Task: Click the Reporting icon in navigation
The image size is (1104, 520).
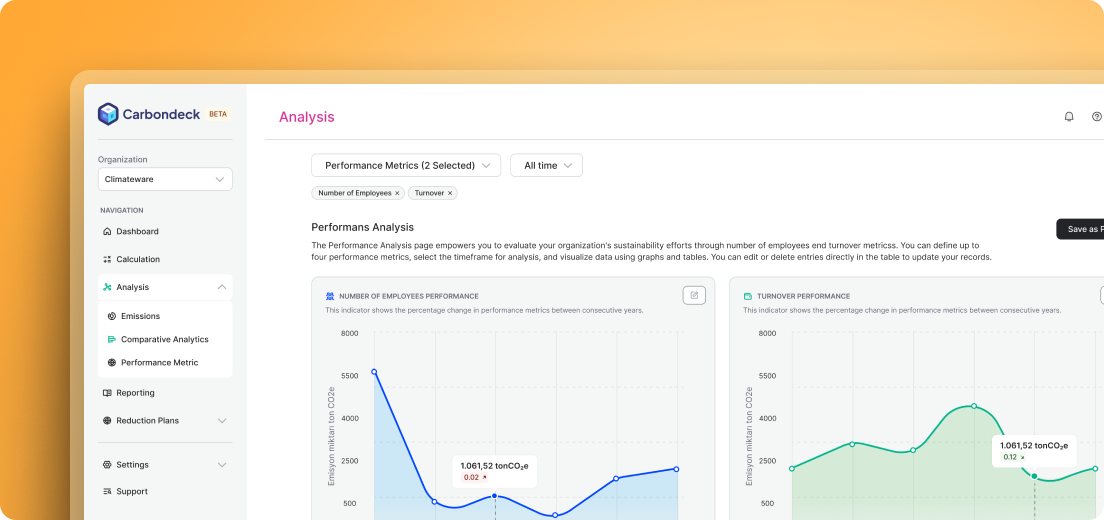Action: 107,393
